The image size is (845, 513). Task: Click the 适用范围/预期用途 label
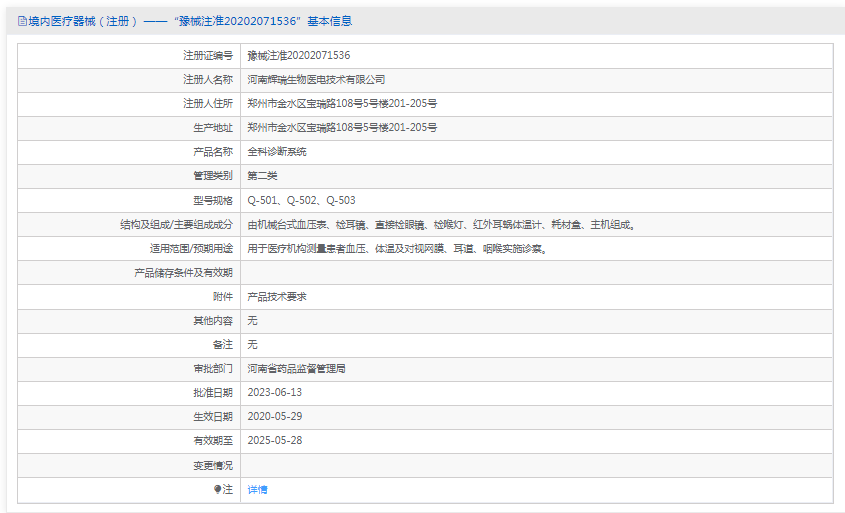191,248
